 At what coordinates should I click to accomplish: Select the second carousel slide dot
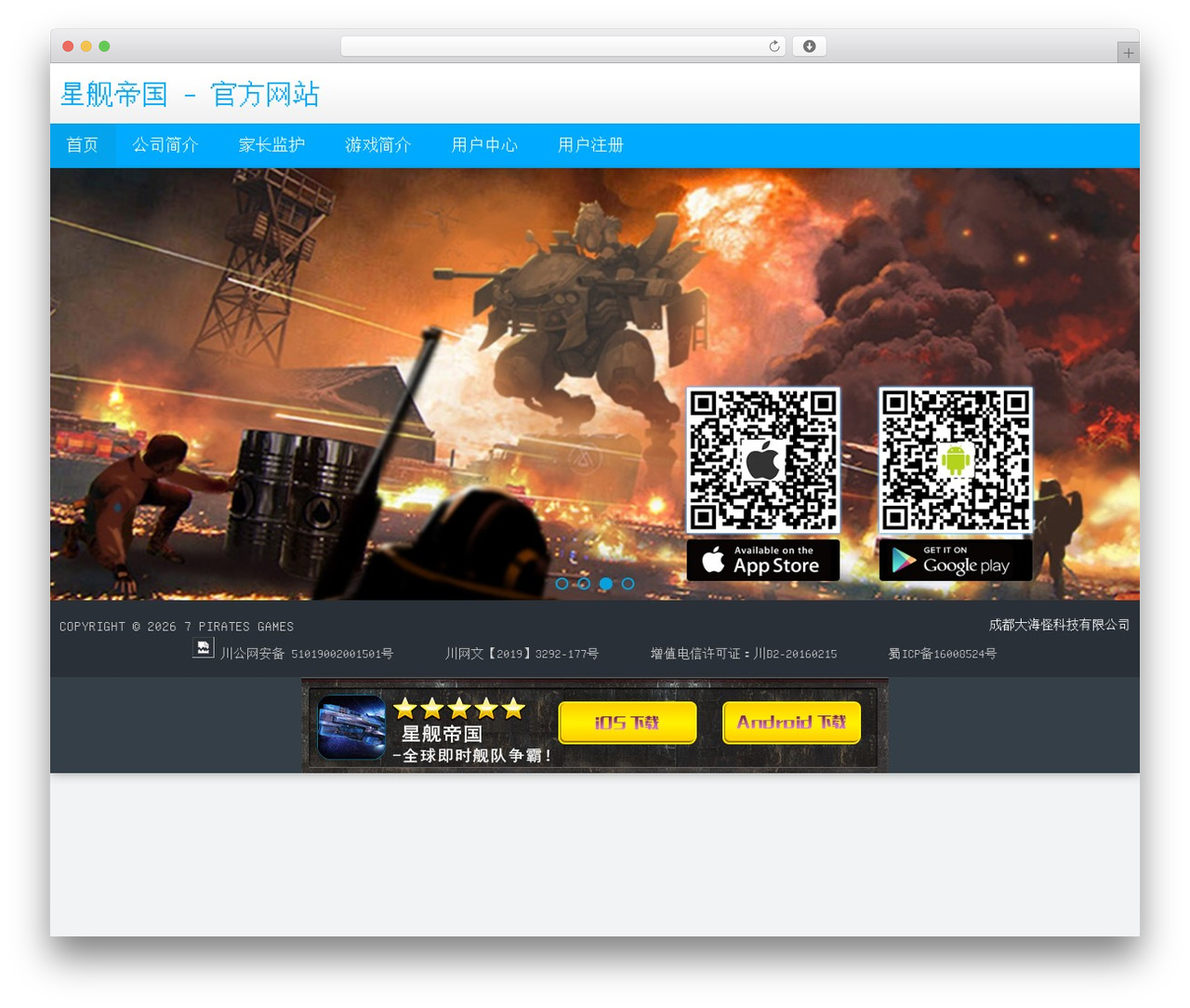(584, 584)
